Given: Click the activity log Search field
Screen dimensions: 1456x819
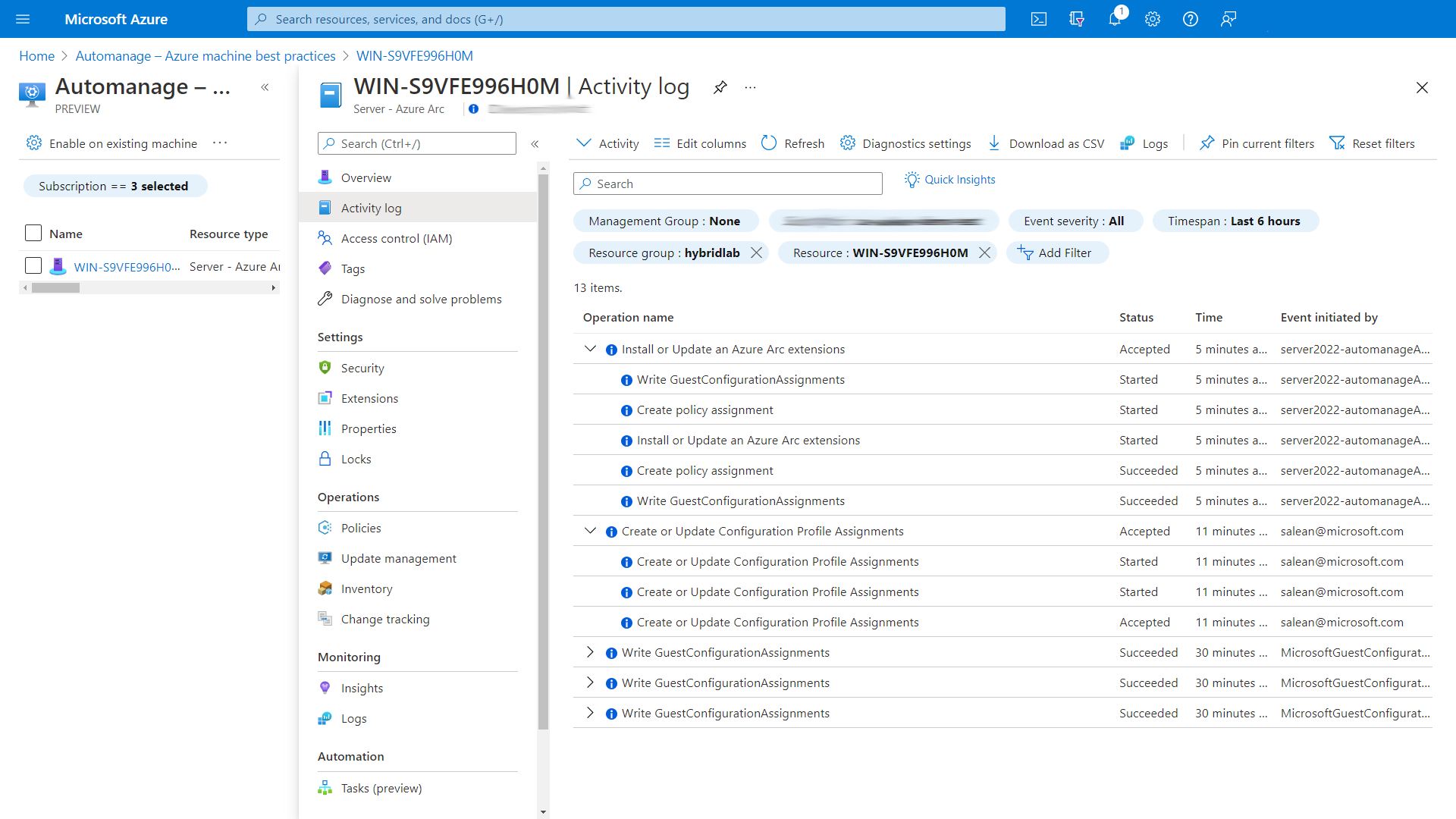Looking at the screenshot, I should click(728, 184).
